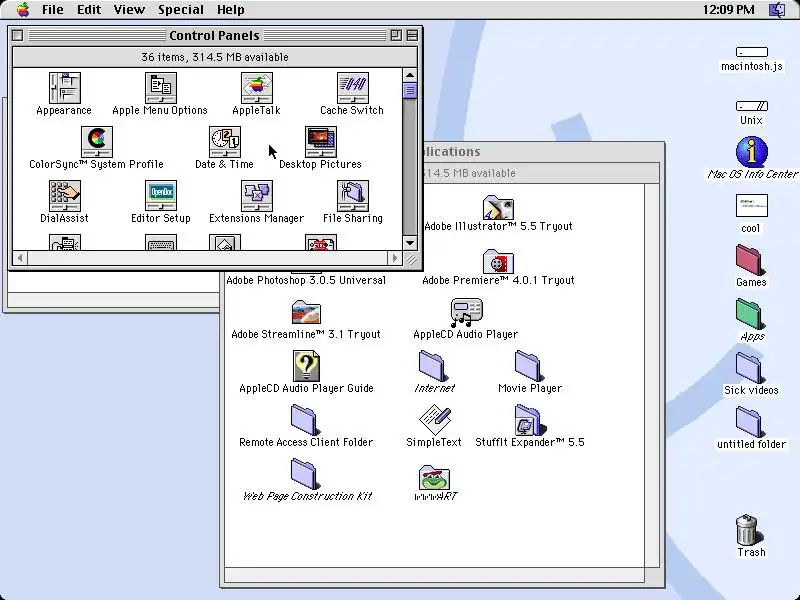Image resolution: width=800 pixels, height=600 pixels.
Task: Select the Unix disk icon
Action: [x=752, y=106]
